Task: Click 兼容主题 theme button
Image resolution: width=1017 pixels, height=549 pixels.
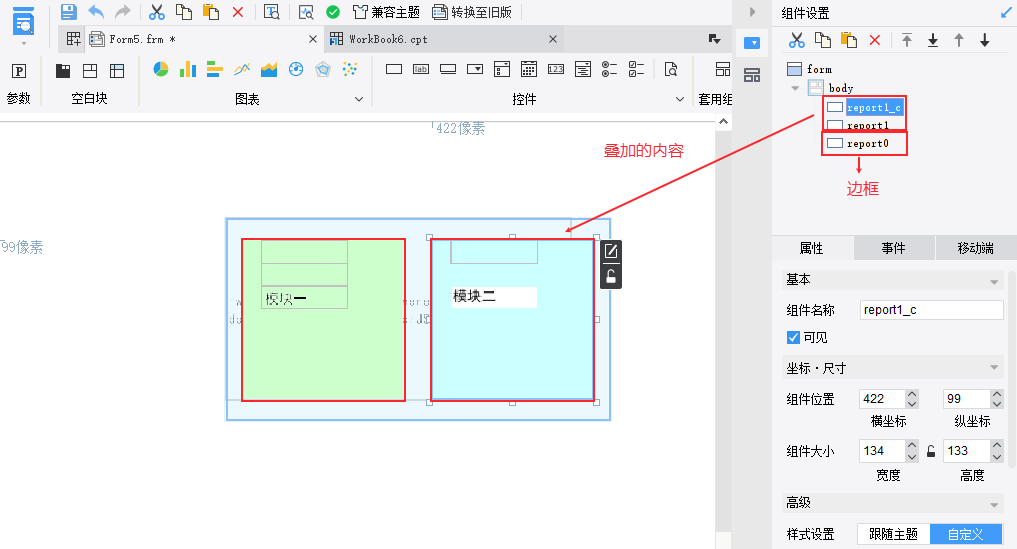Action: (387, 12)
